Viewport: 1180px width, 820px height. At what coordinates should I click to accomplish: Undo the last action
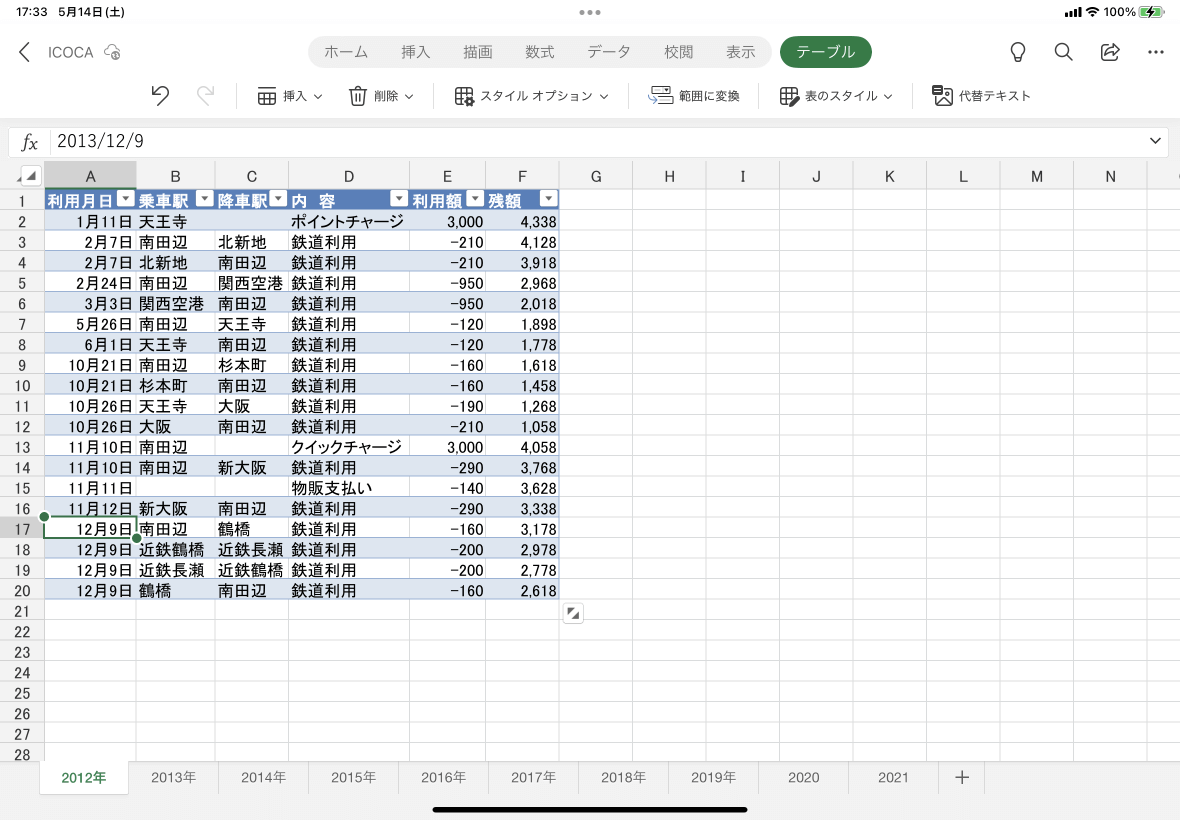coord(160,96)
